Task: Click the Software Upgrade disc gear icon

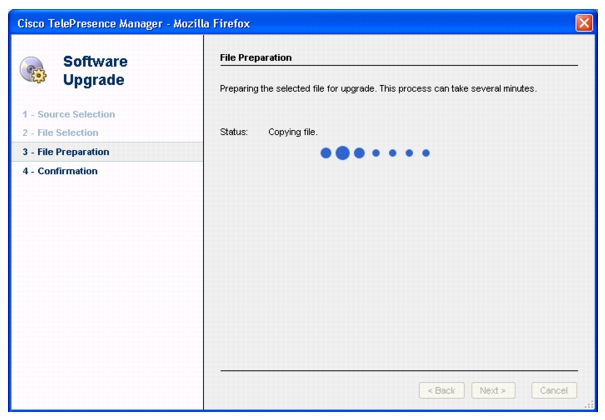Action: (33, 70)
